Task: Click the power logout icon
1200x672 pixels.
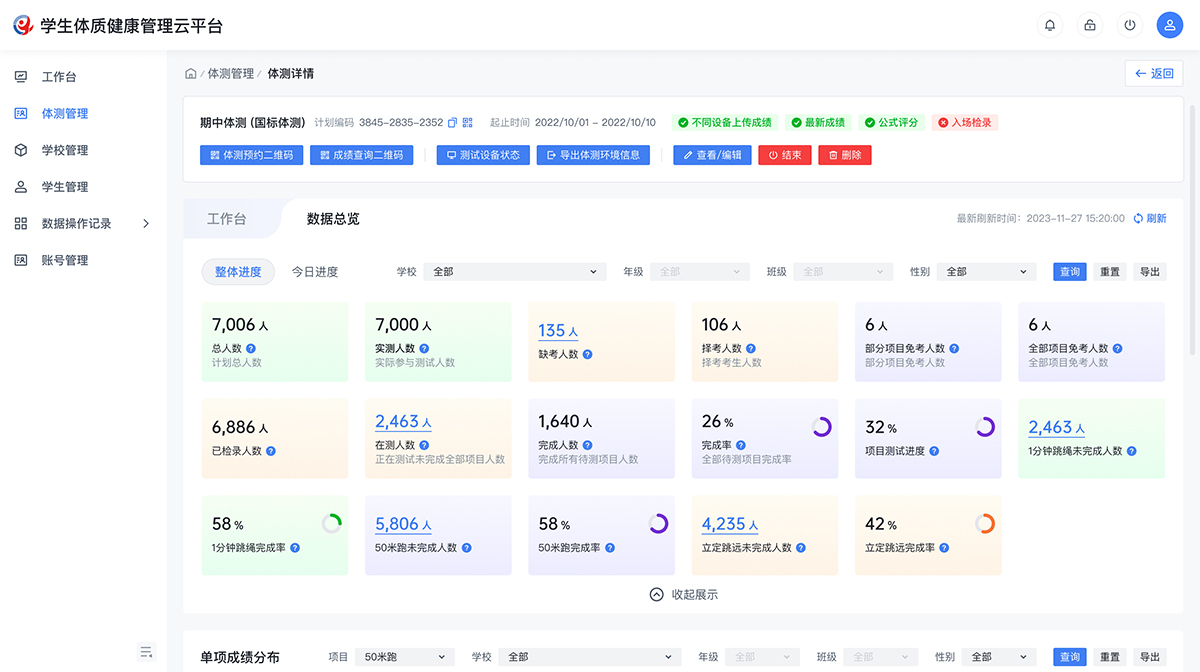Action: point(1130,26)
